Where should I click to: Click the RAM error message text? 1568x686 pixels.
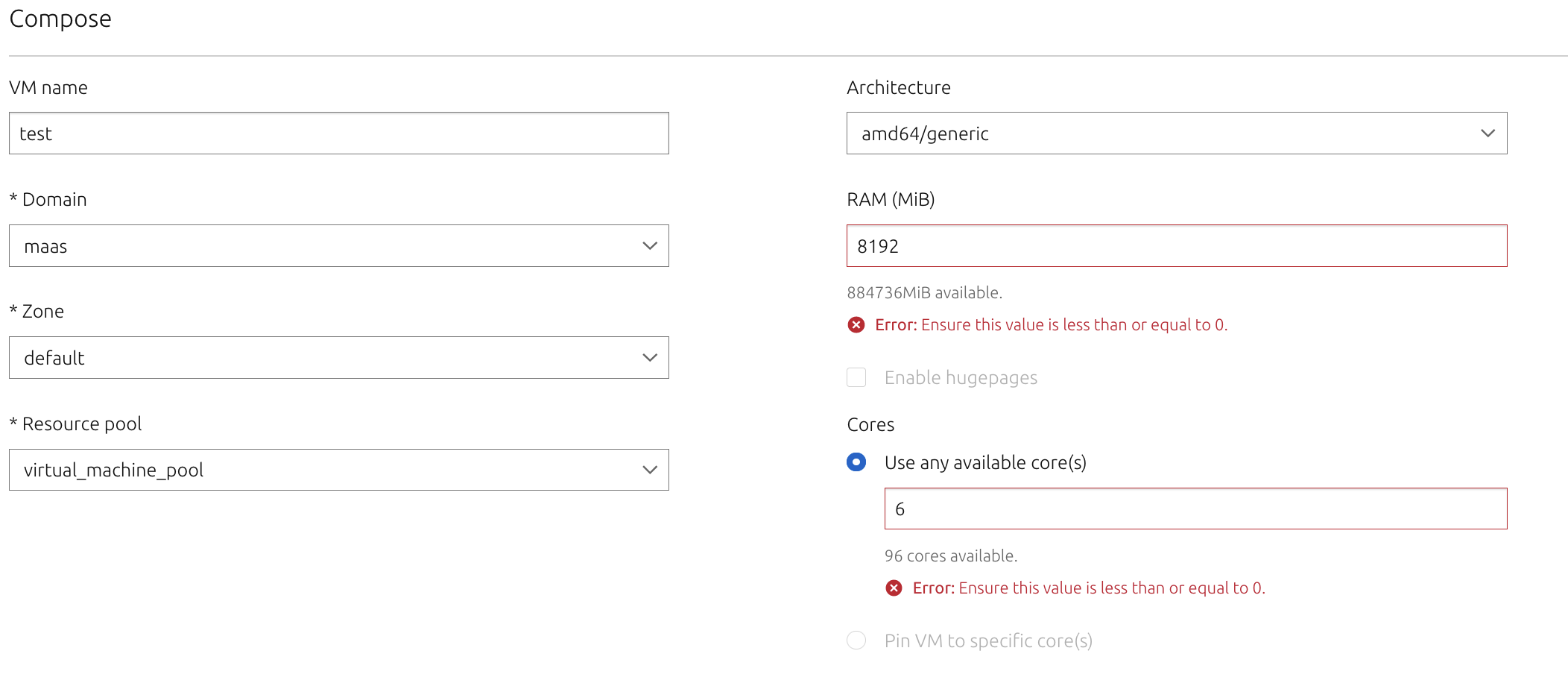(1051, 325)
